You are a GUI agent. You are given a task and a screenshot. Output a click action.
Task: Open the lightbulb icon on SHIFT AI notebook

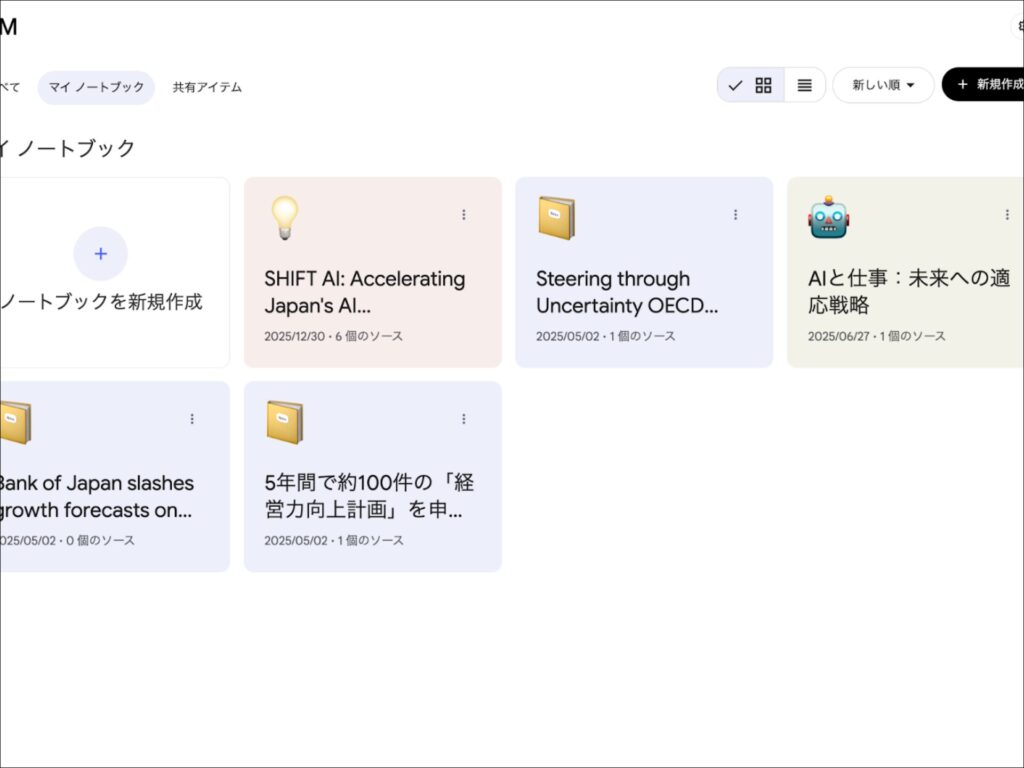pos(283,217)
